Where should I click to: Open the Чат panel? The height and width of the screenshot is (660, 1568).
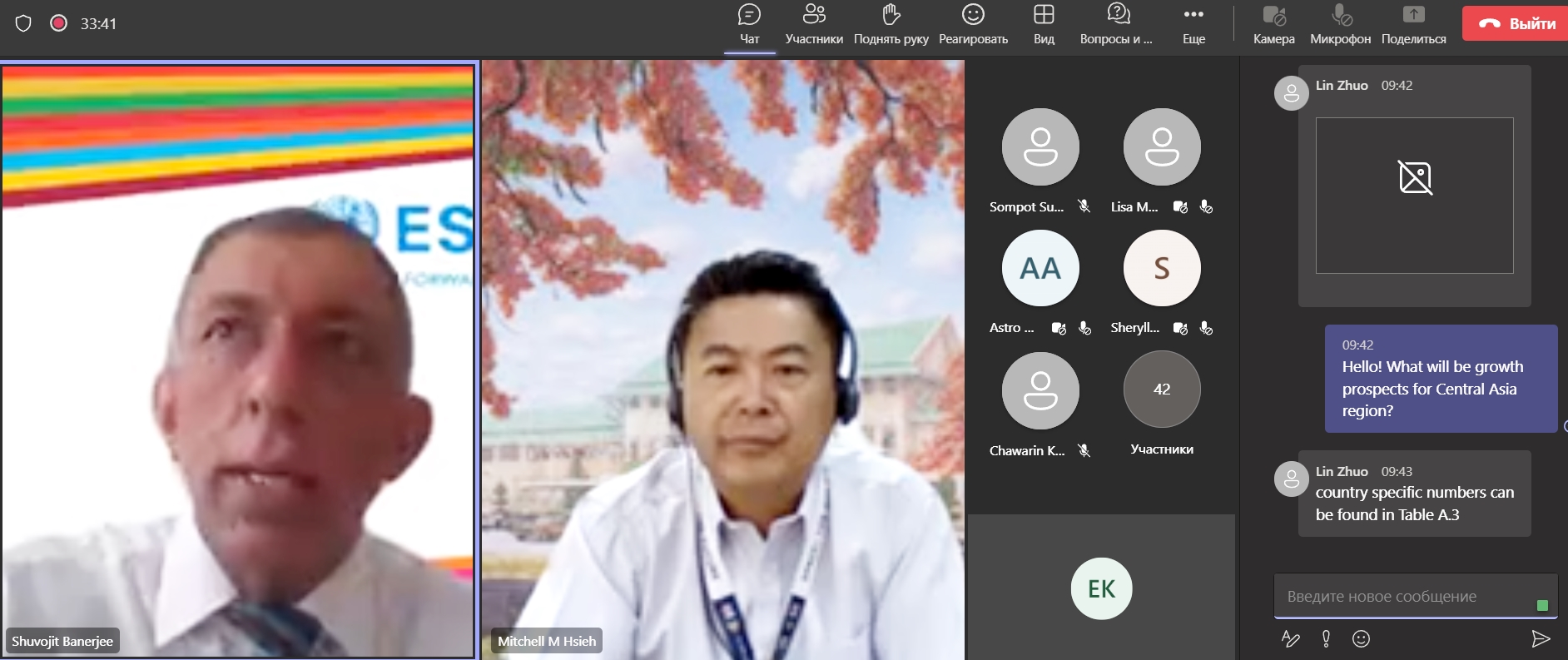[749, 25]
